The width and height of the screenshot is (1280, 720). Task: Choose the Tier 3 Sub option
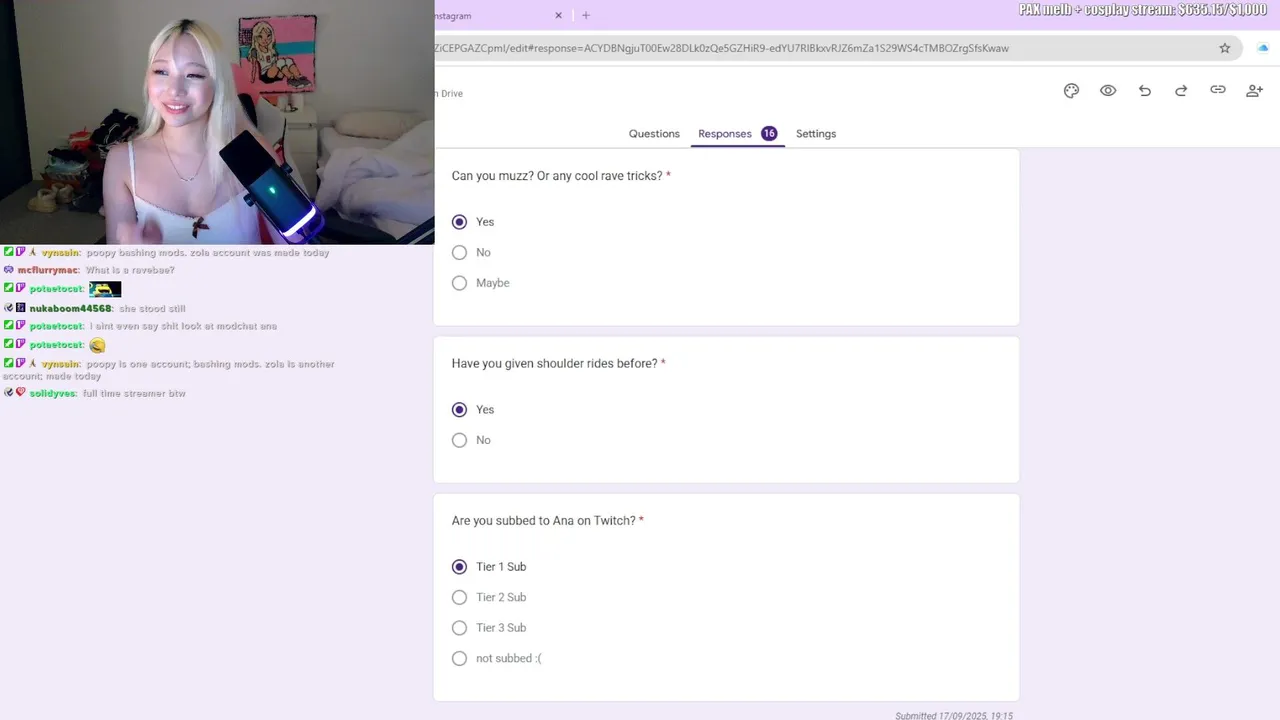tap(489, 628)
